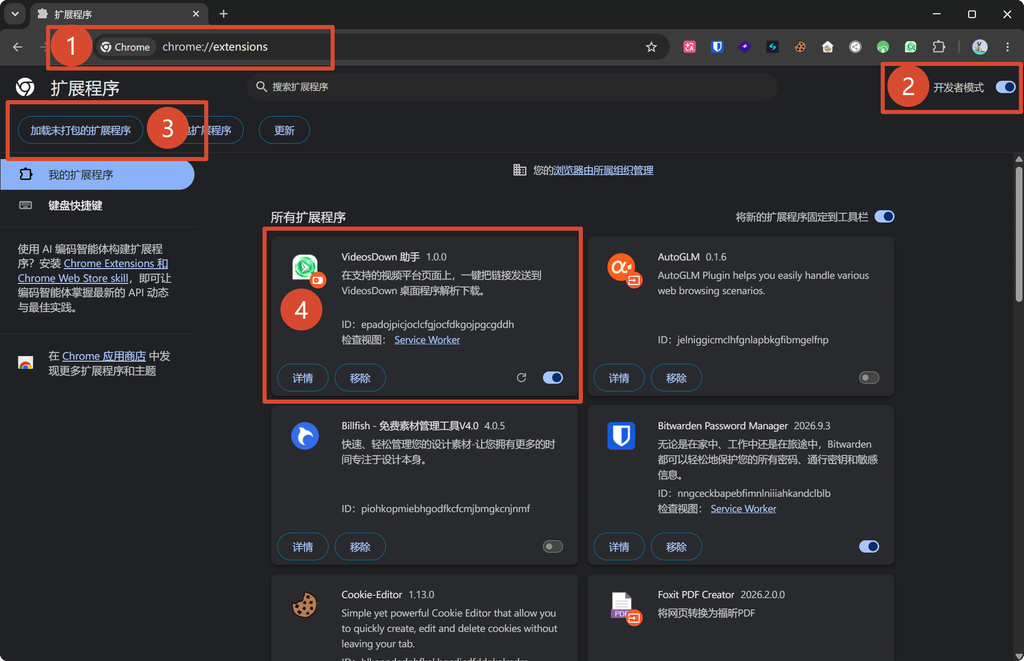Click the 更新 button
The image size is (1024, 661).
284,131
